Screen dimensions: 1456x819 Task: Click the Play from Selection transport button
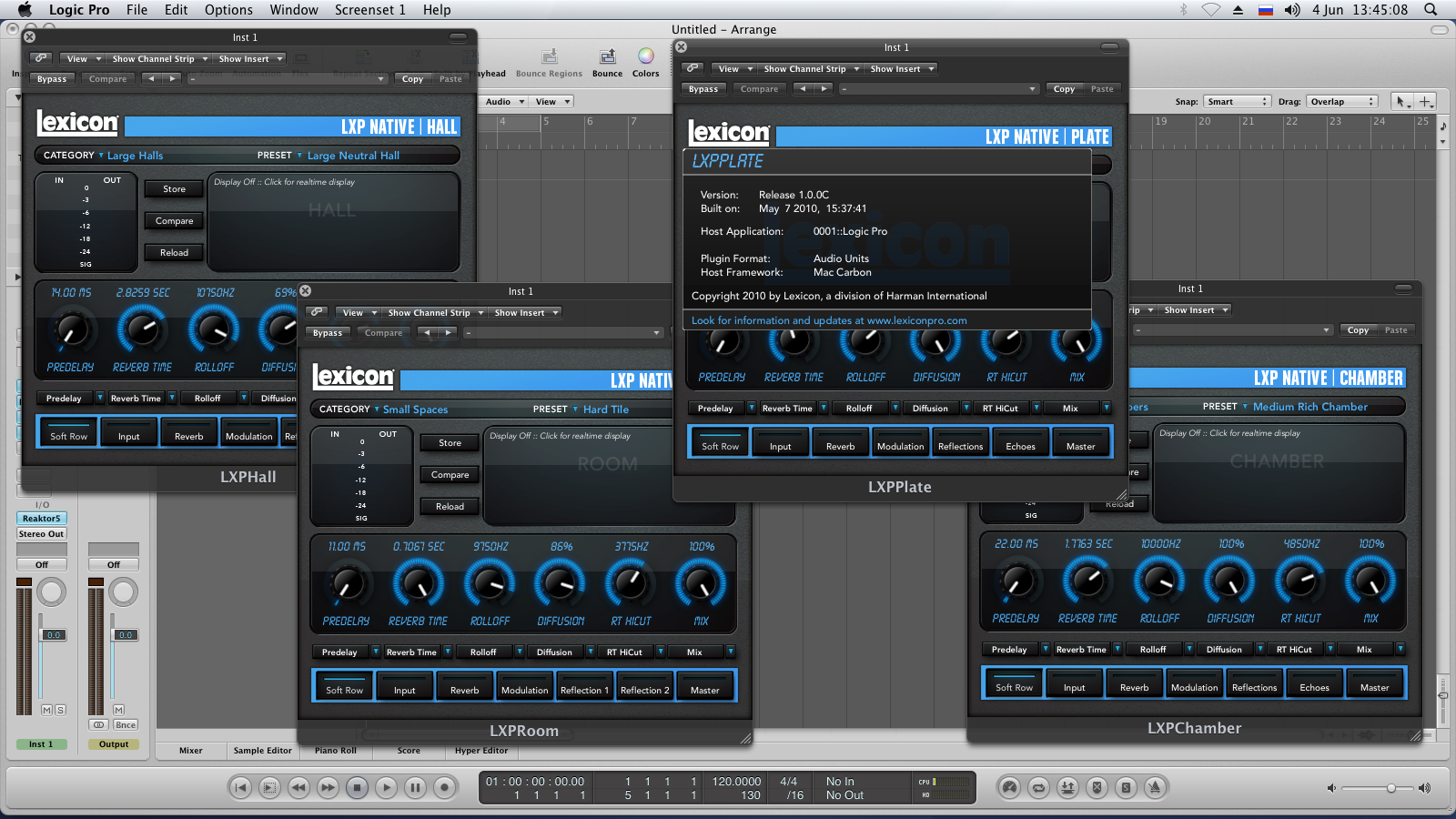pyautogui.click(x=269, y=788)
